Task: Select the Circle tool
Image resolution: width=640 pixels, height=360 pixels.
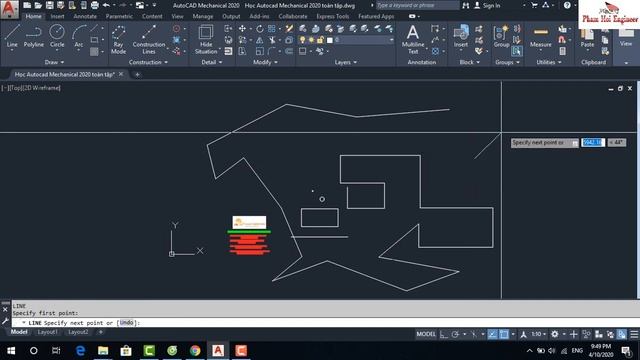Action: click(x=57, y=36)
